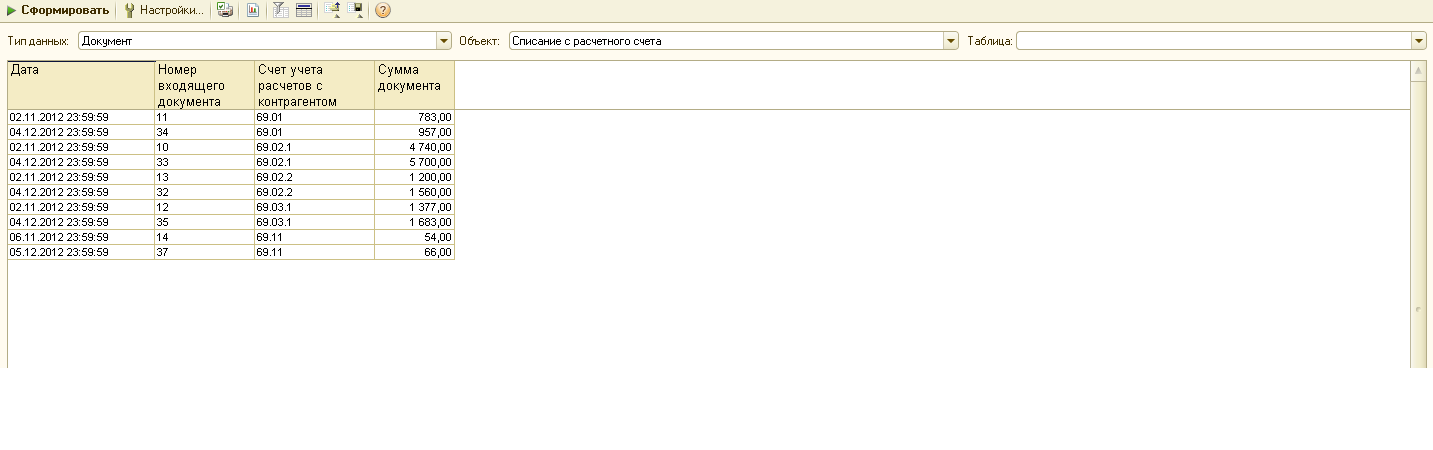Click the account 69.11 cell in the 54,00 row
Screen dimensions: 1433x450
coord(315,237)
